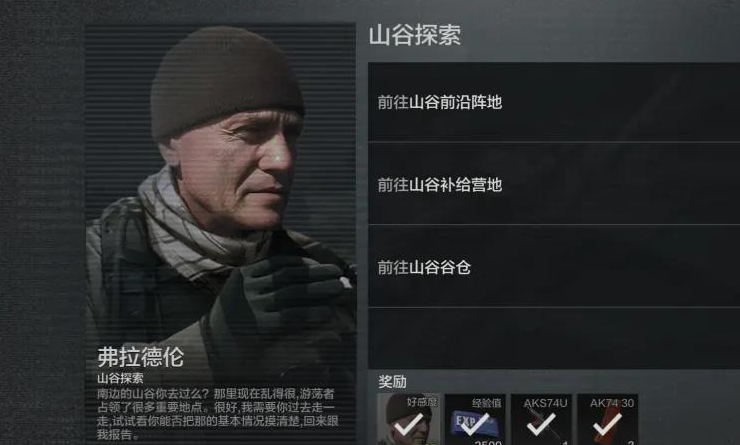Viewport: 740px width, 445px height.
Task: Click the checkmark on the AK74 30 reward
Action: [x=607, y=424]
